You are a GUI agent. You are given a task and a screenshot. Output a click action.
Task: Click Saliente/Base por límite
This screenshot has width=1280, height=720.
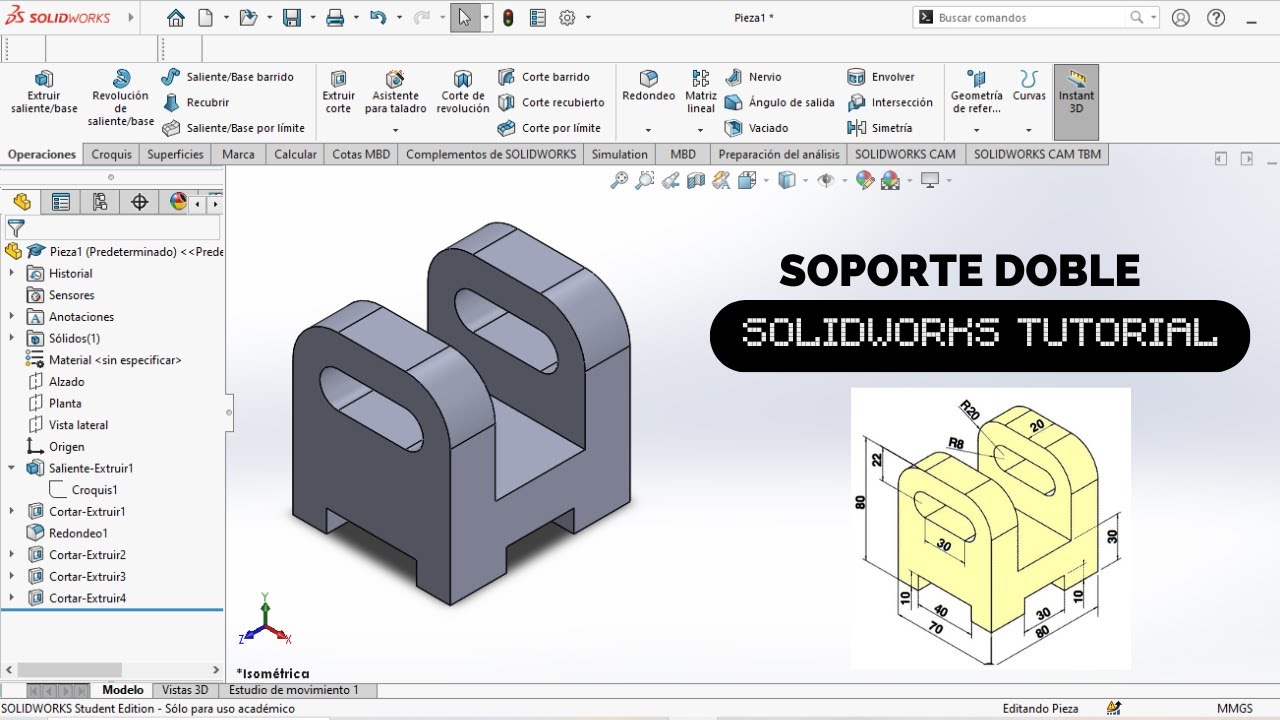(x=233, y=128)
